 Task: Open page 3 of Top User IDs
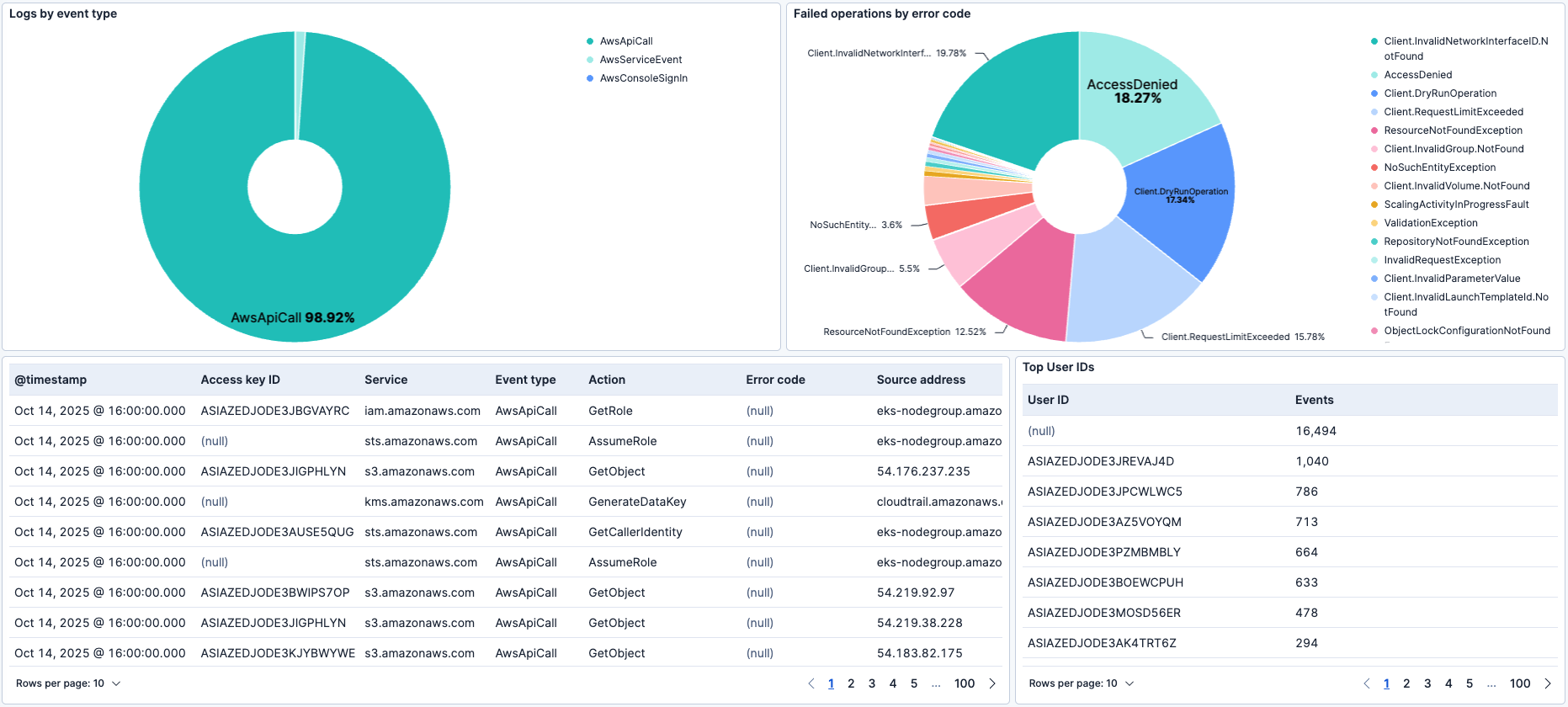1427,683
